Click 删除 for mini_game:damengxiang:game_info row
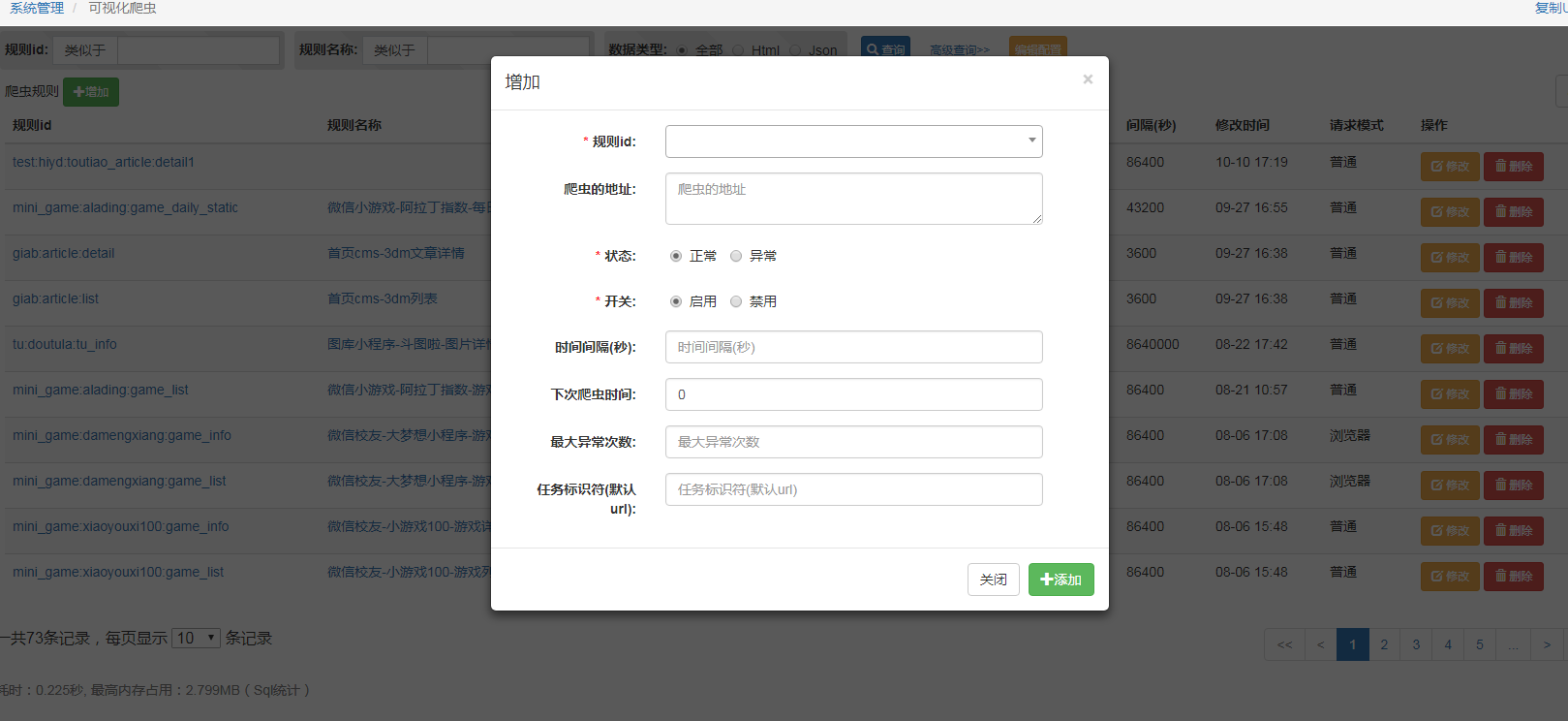 click(1514, 440)
